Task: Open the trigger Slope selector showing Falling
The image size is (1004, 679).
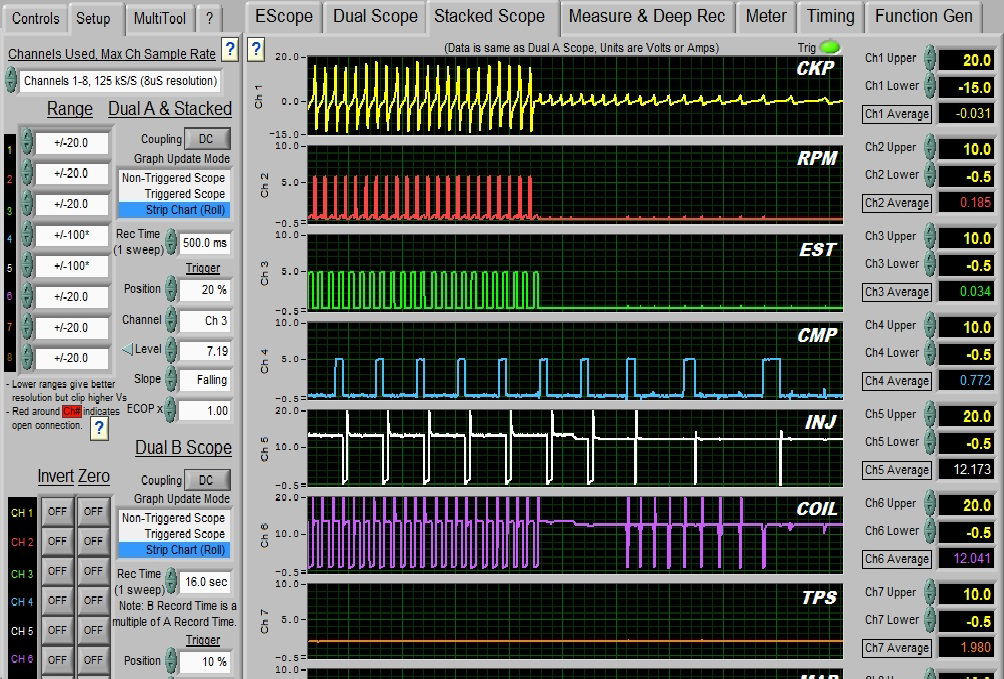Action: coord(204,379)
